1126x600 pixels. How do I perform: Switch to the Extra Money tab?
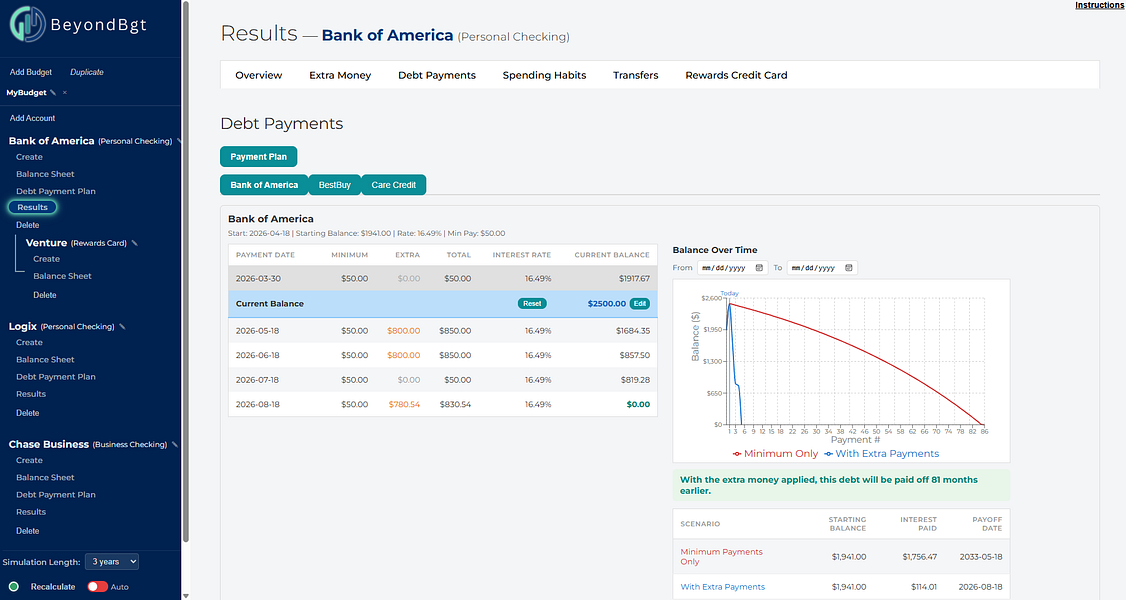pos(340,75)
